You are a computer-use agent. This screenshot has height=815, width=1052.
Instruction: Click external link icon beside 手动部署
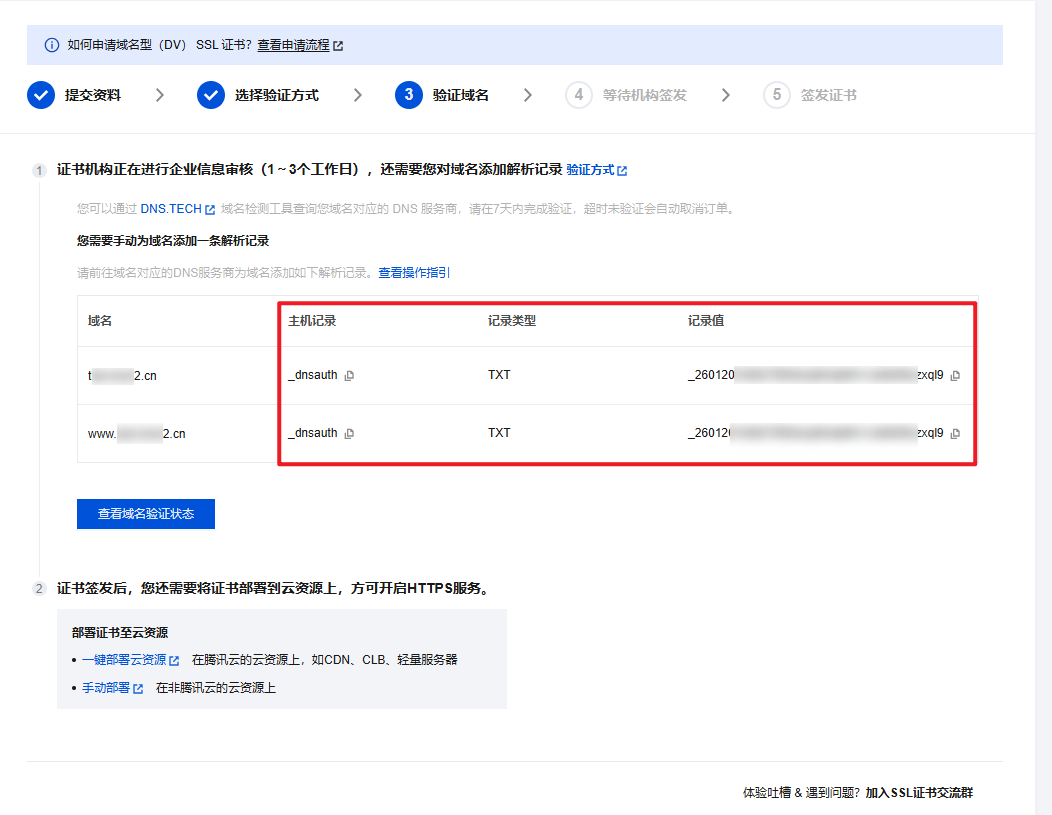pos(138,688)
